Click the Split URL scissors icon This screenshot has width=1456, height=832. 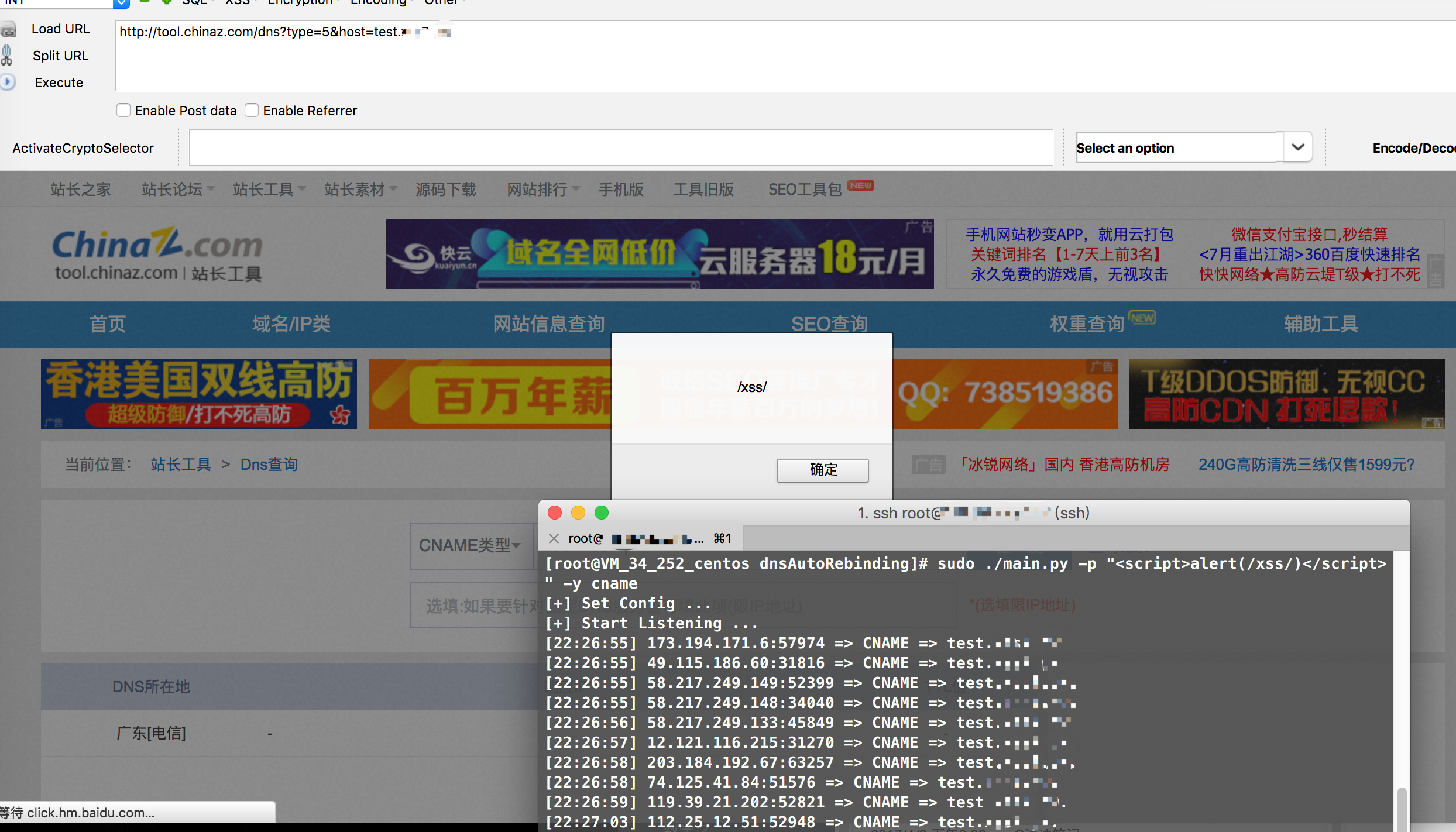tap(7, 56)
